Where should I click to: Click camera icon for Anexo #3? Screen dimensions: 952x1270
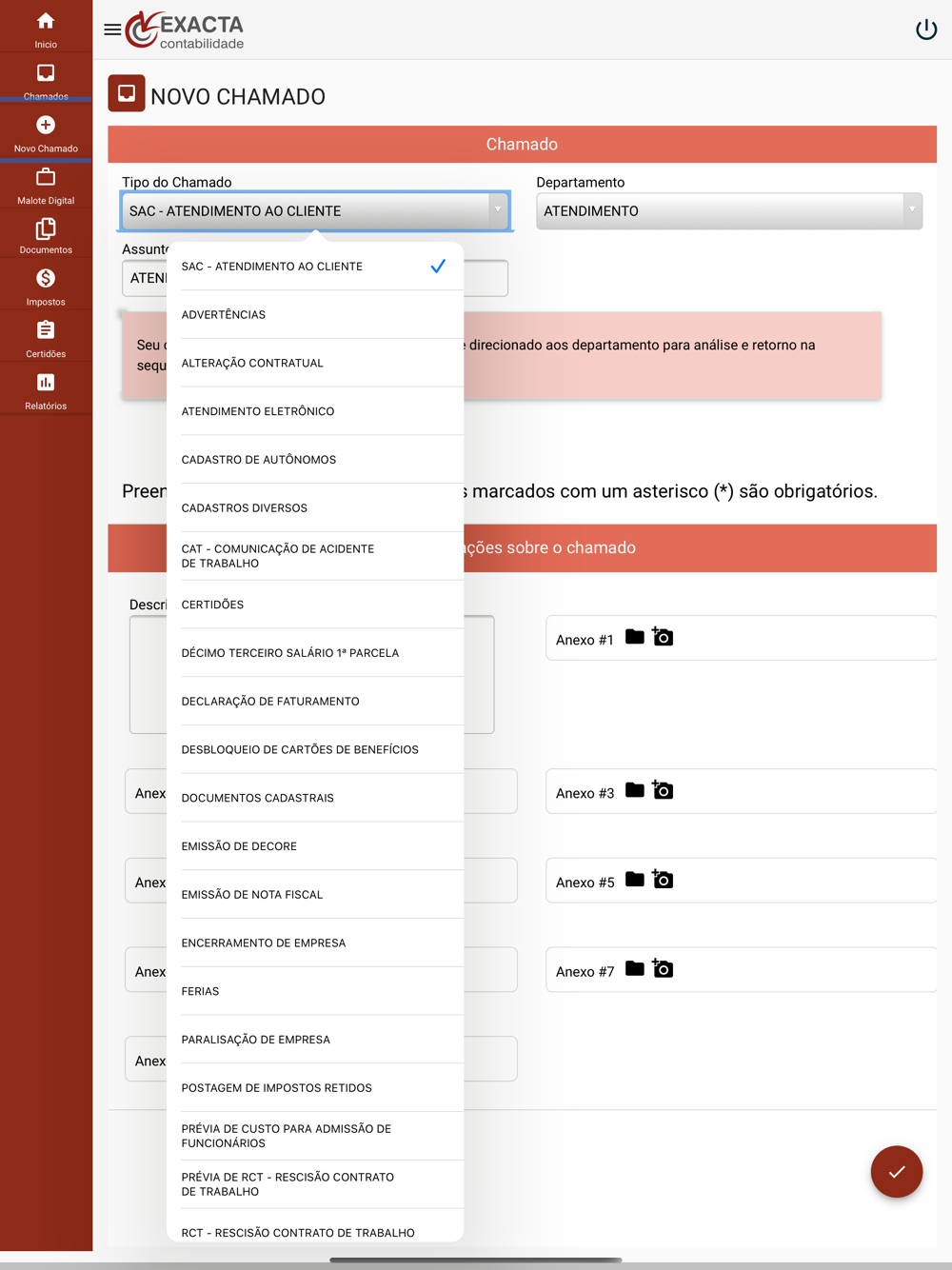coord(663,790)
